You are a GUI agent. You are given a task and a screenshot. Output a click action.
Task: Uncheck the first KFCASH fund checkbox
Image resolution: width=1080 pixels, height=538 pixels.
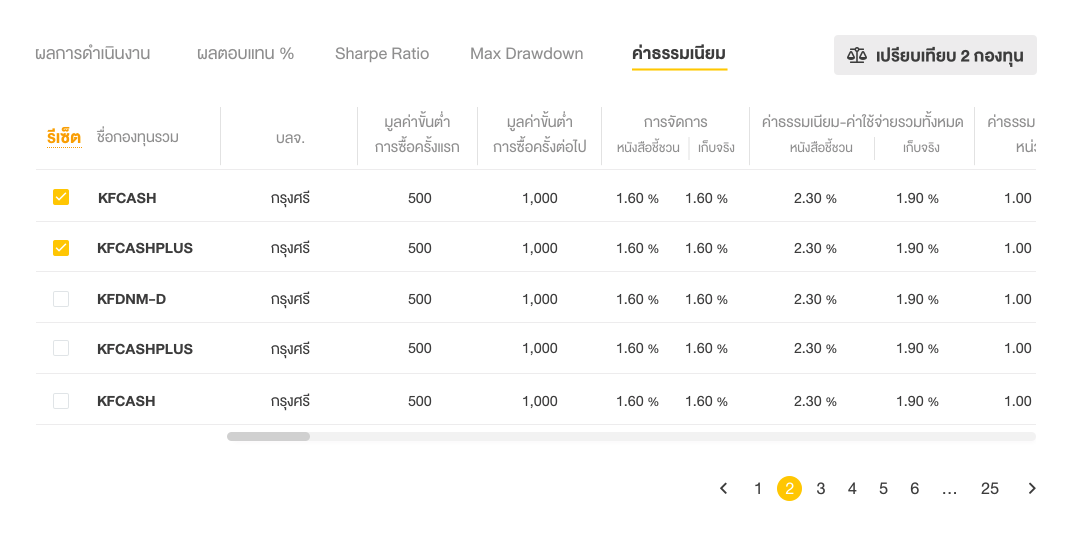[61, 197]
